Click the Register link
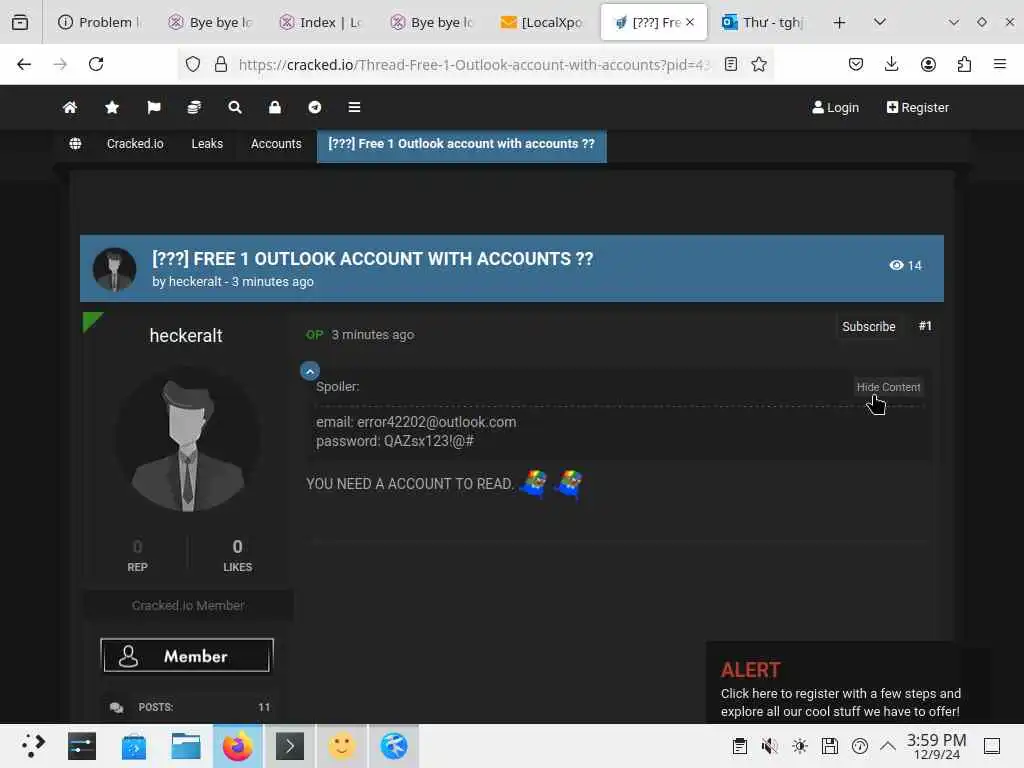The image size is (1024, 768). [x=918, y=108]
